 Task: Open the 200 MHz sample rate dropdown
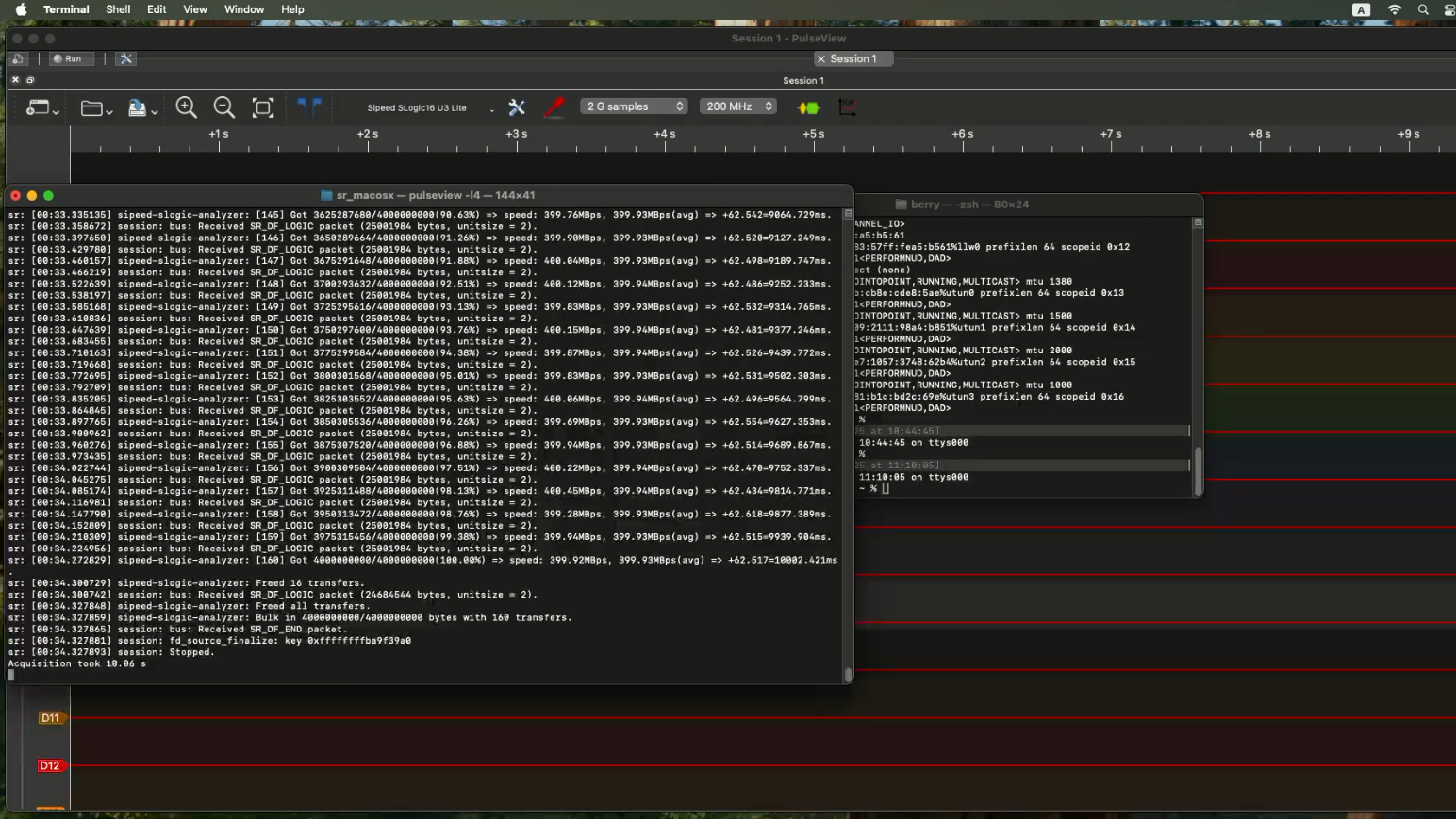pyautogui.click(x=738, y=106)
